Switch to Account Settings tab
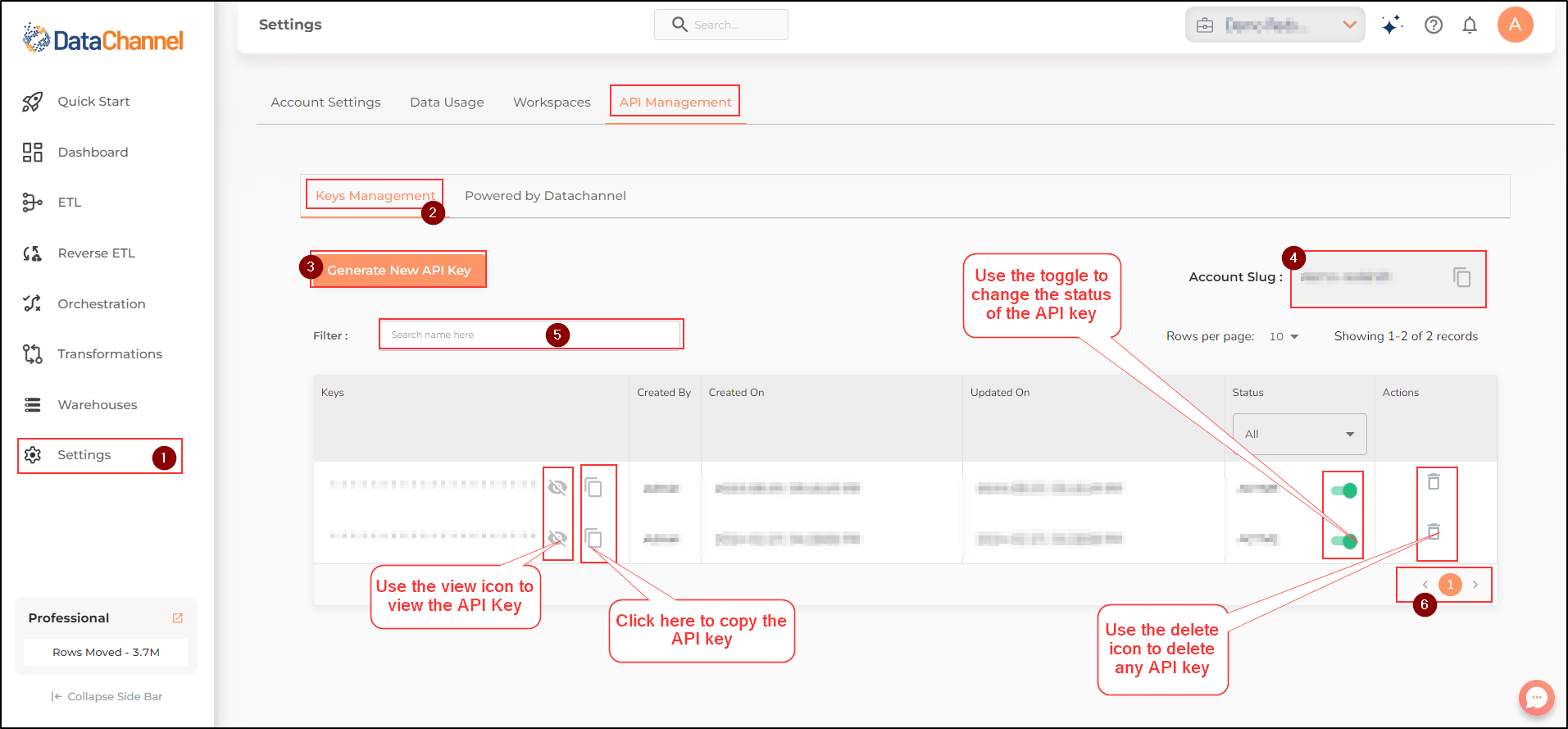This screenshot has width=1568, height=729. point(325,103)
